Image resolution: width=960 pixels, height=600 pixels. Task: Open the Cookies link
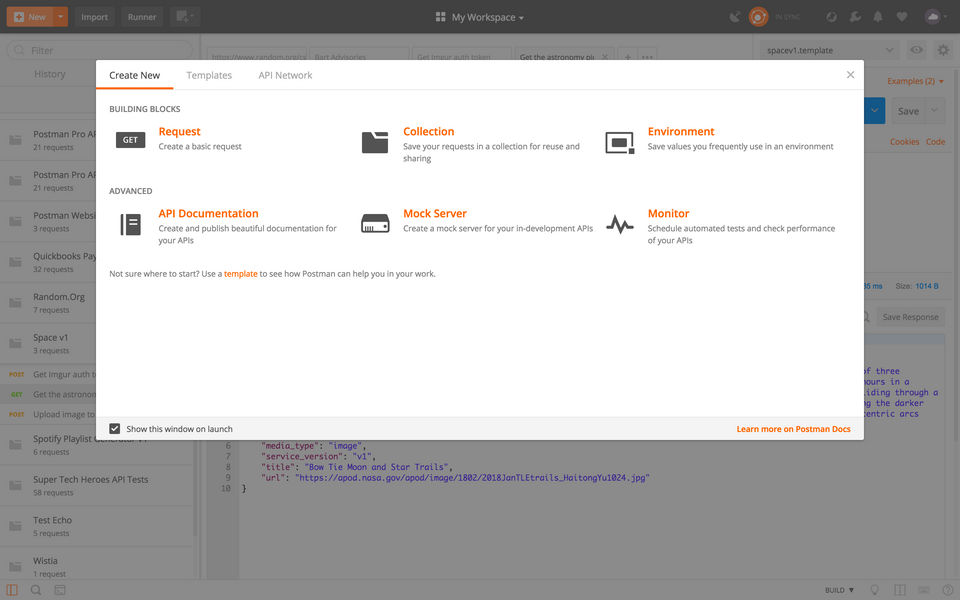click(x=904, y=141)
